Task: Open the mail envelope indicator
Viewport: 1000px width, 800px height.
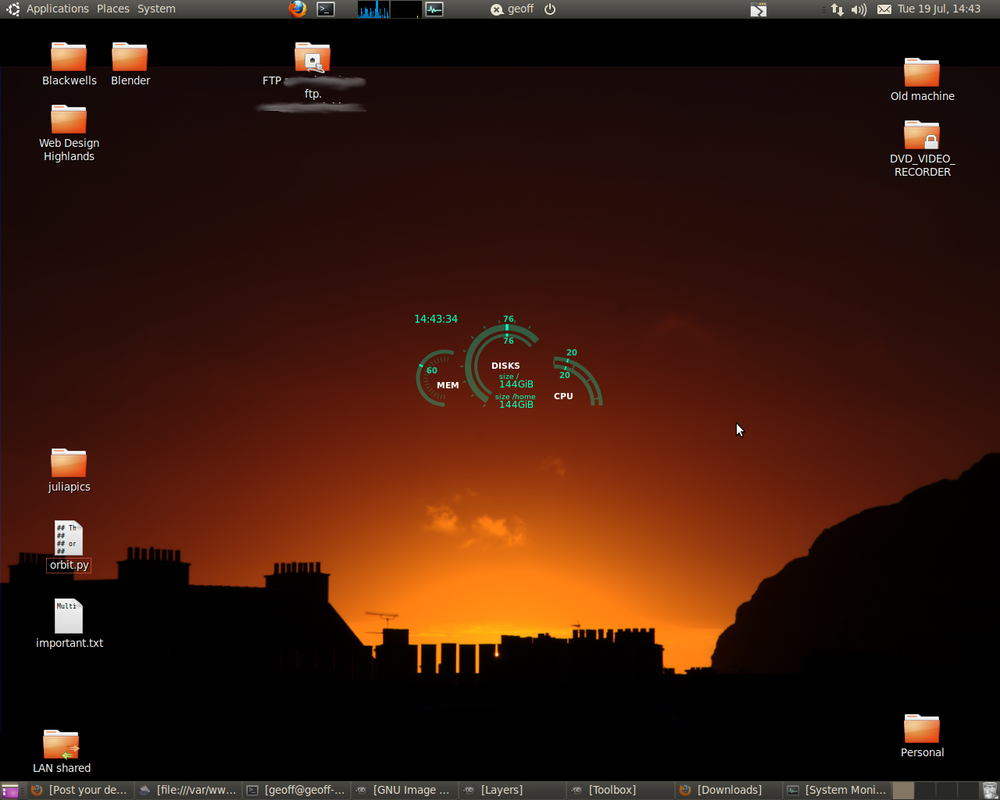Action: [x=884, y=10]
